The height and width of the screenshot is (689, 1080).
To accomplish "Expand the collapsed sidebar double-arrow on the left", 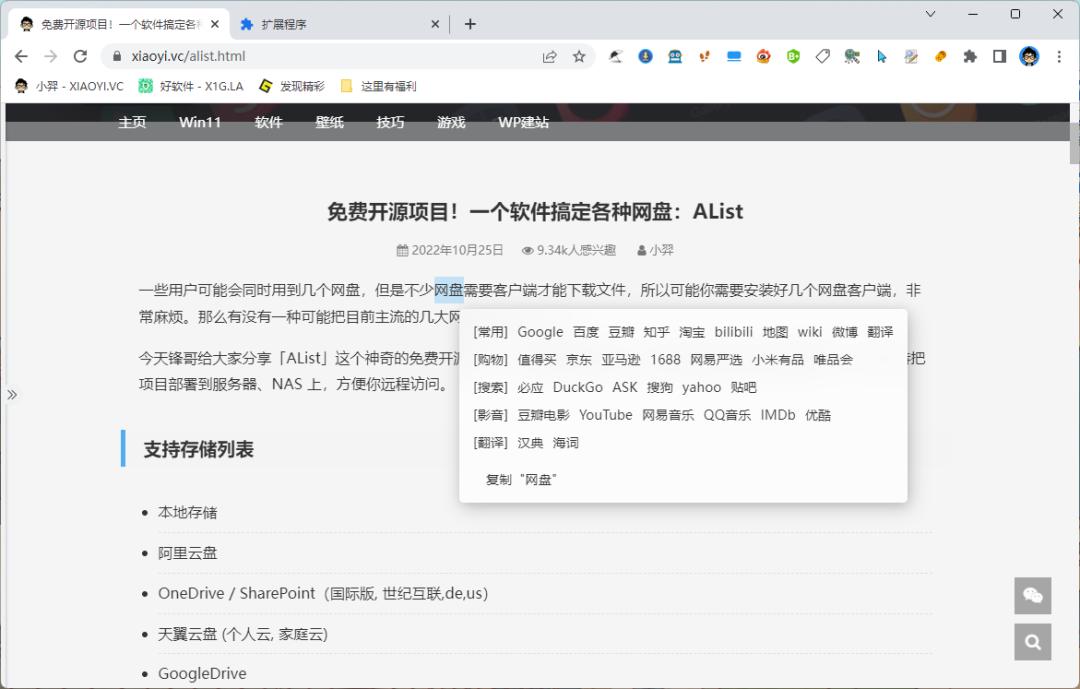I will click(x=13, y=394).
